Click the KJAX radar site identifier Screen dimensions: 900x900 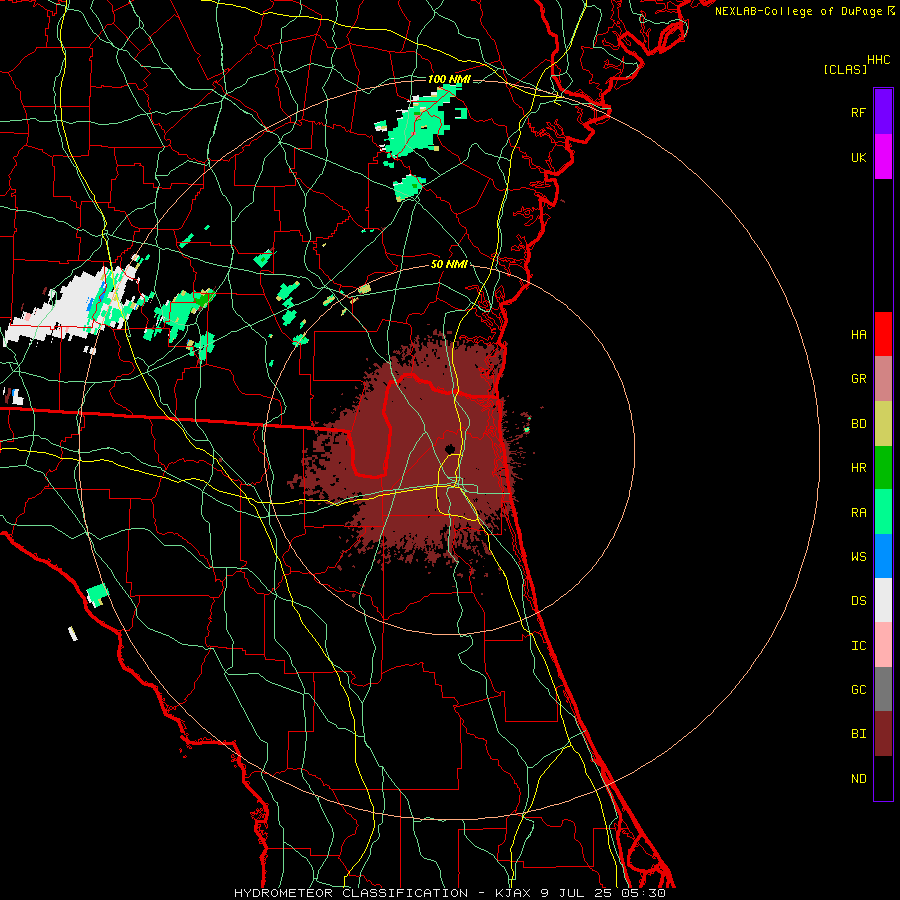[513, 893]
